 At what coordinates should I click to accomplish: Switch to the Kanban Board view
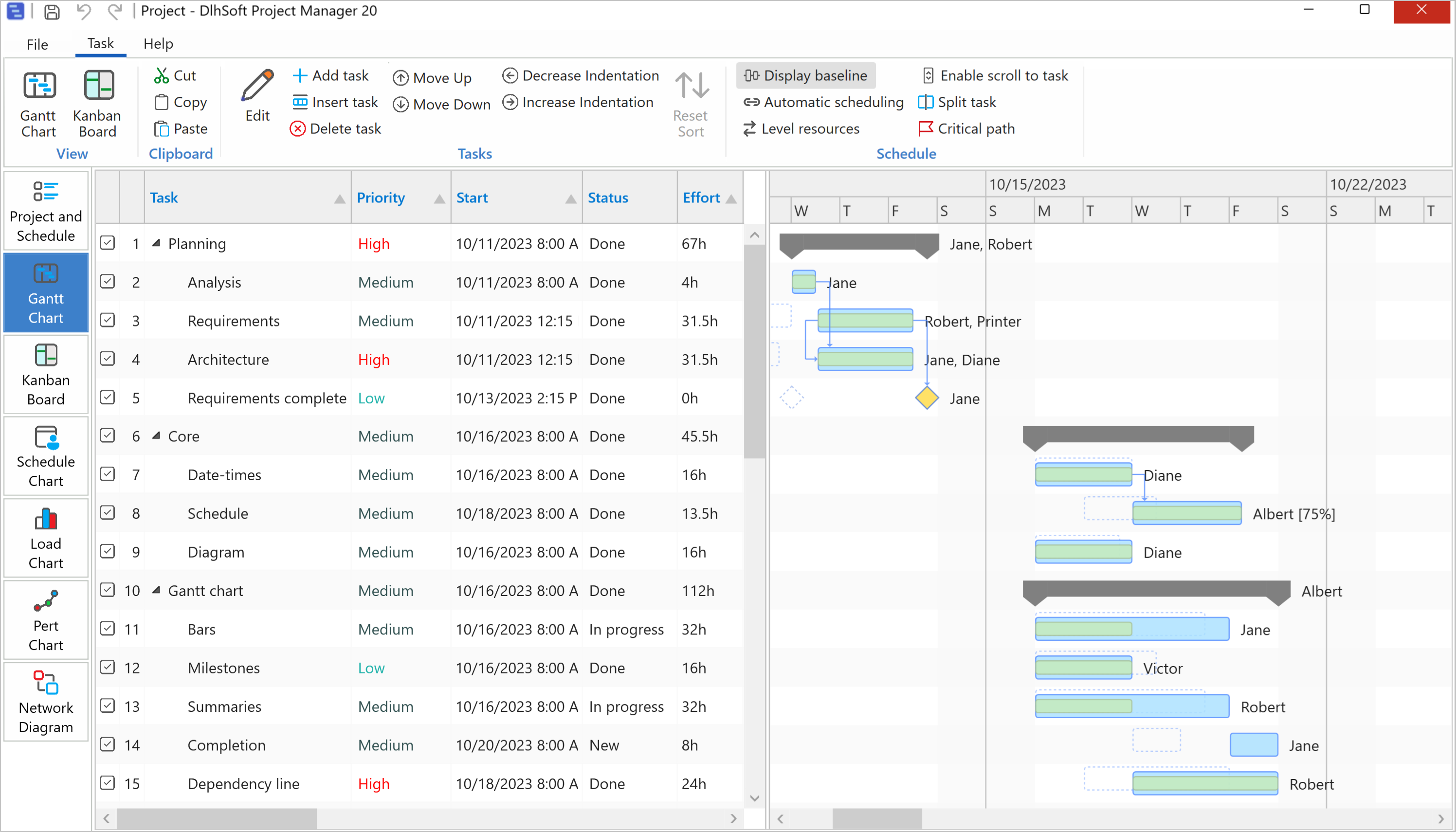(x=46, y=374)
